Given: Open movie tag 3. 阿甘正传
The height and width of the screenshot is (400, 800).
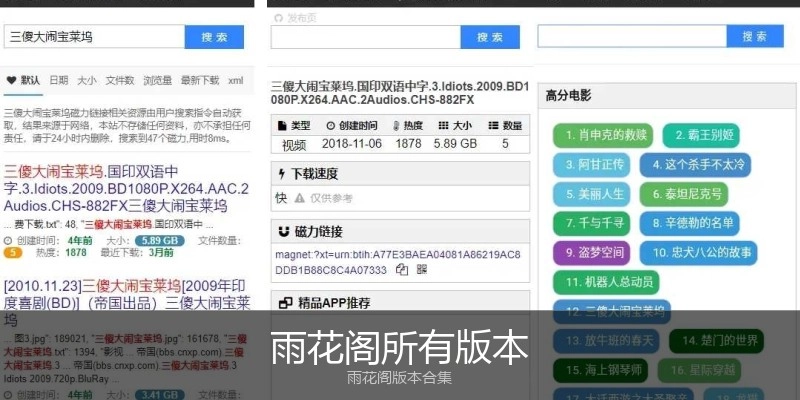Looking at the screenshot, I should point(591,165).
